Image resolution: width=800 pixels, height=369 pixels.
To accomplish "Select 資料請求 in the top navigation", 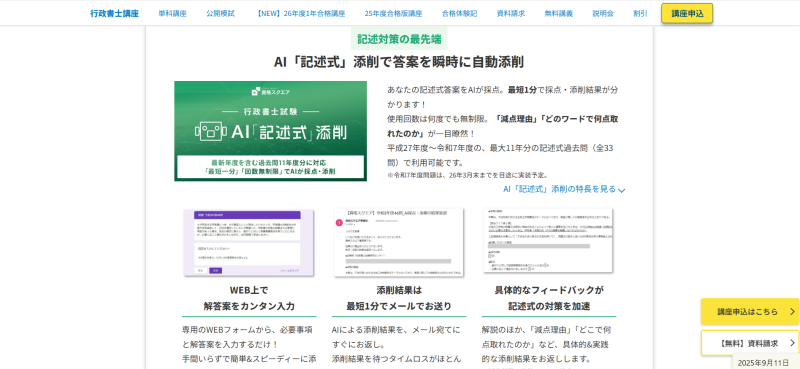I will point(511,14).
